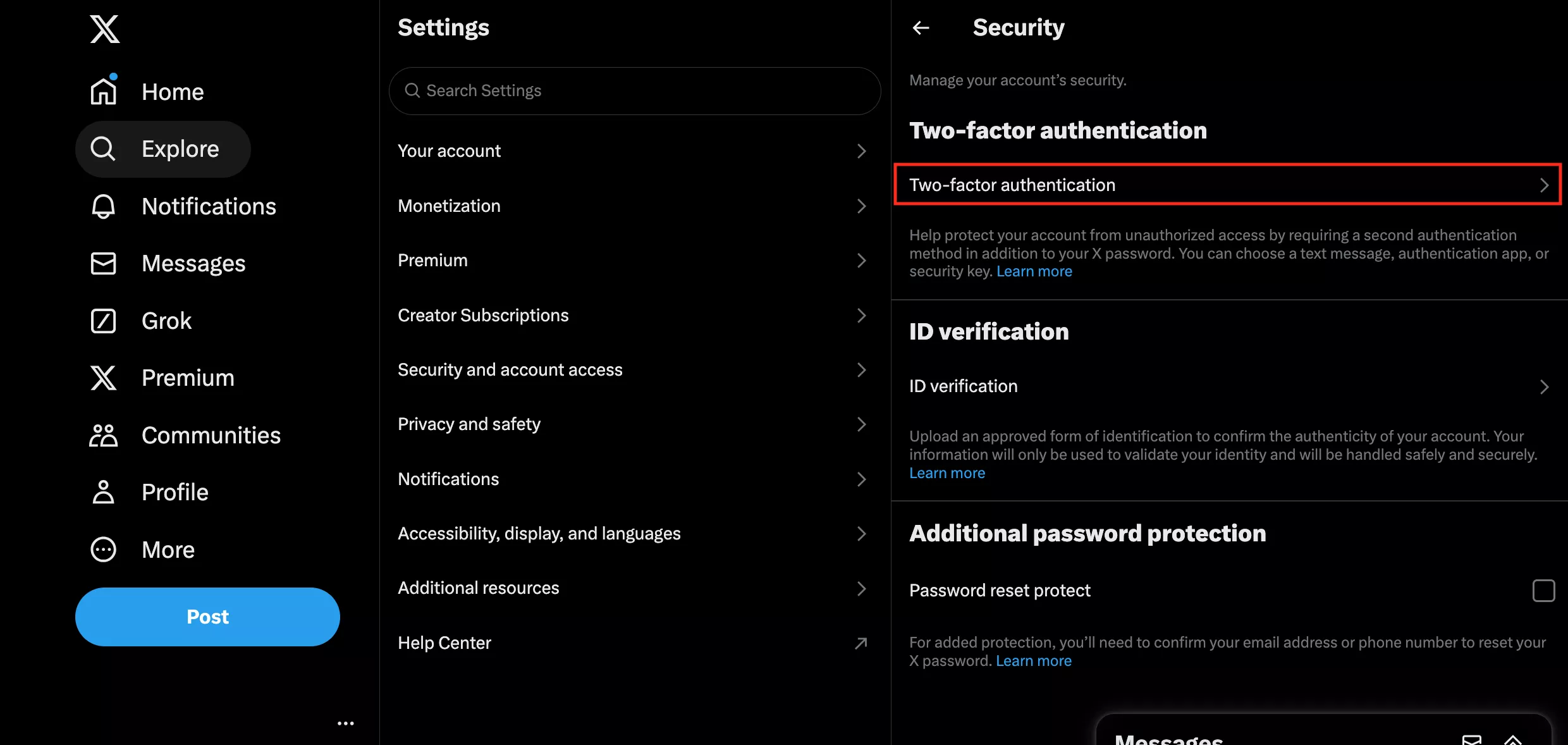The height and width of the screenshot is (745, 1568).
Task: Open Profile person icon
Action: tap(104, 492)
